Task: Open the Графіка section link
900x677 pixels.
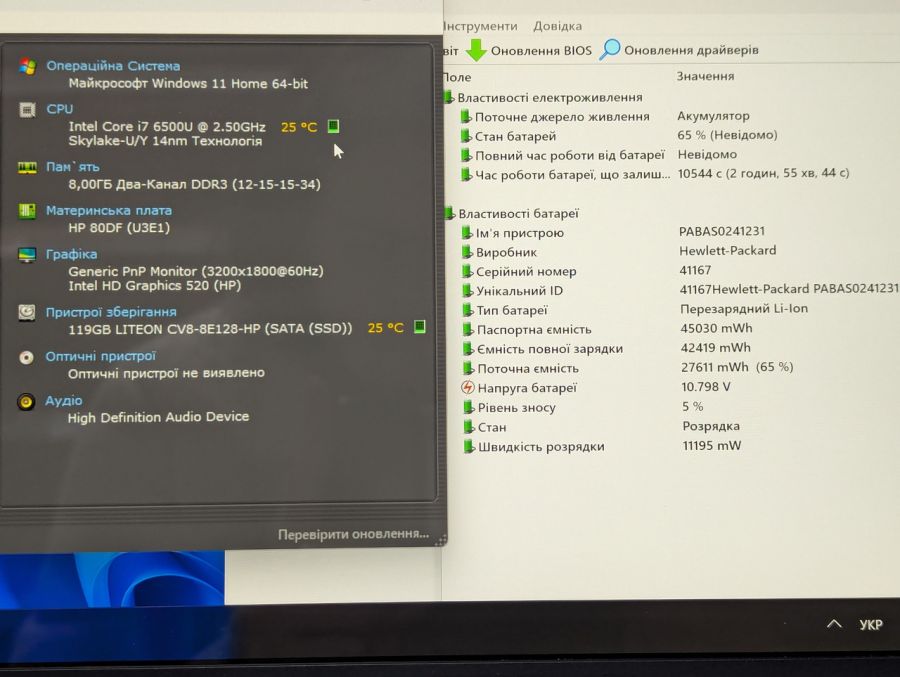Action: (x=71, y=254)
